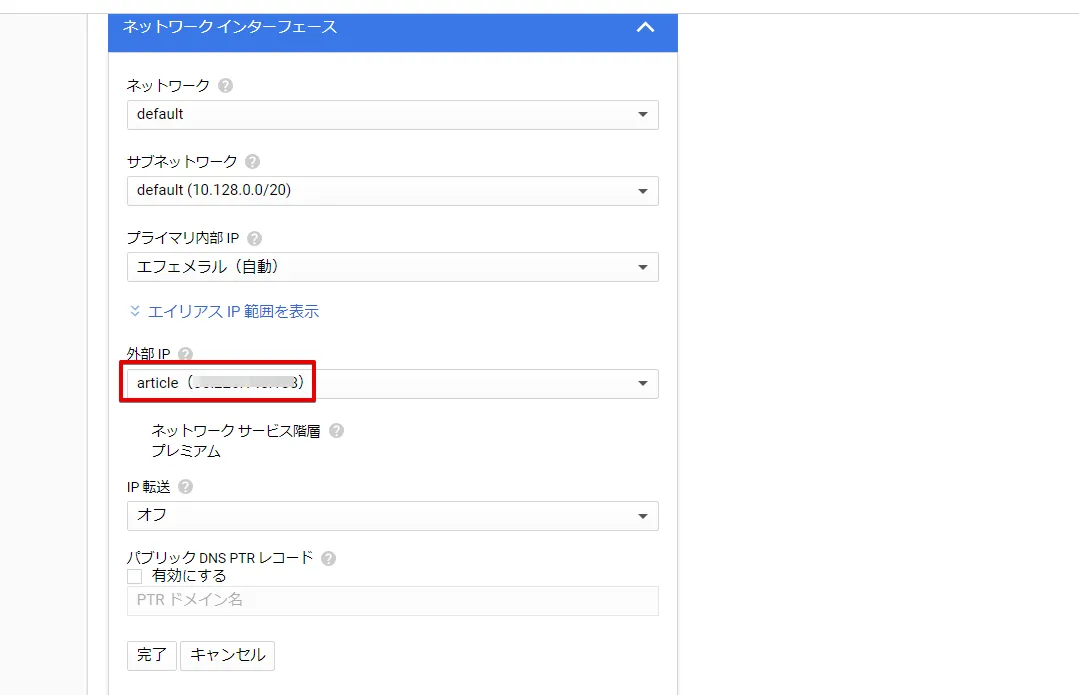Click the double-chevron icon before エイリアス IP

coord(135,311)
